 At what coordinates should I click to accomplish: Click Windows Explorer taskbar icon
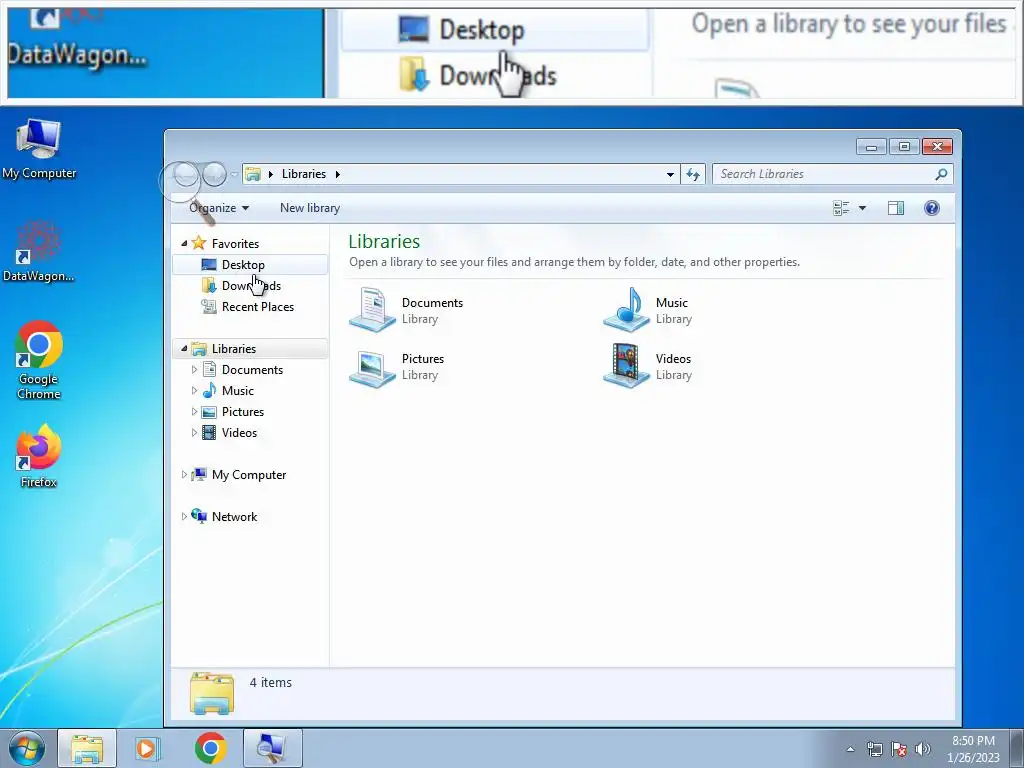tap(87, 748)
